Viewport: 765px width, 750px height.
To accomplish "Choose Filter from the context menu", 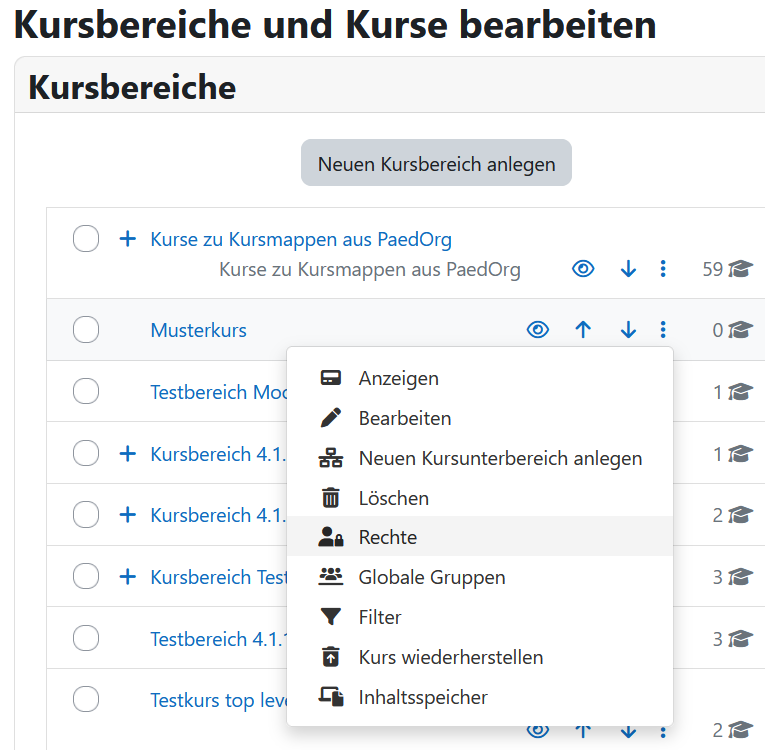I will pos(480,617).
